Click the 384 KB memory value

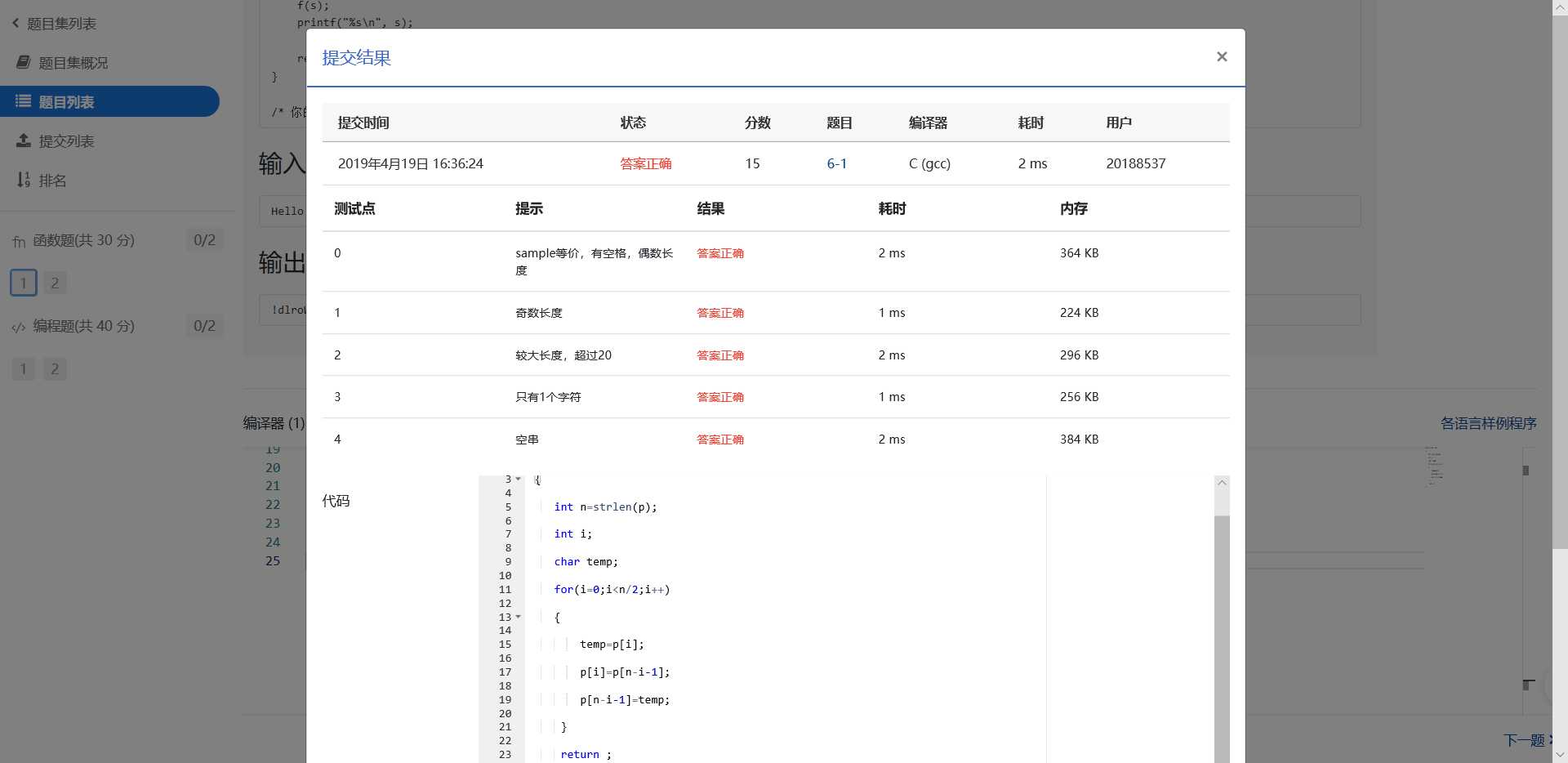pyautogui.click(x=1079, y=440)
